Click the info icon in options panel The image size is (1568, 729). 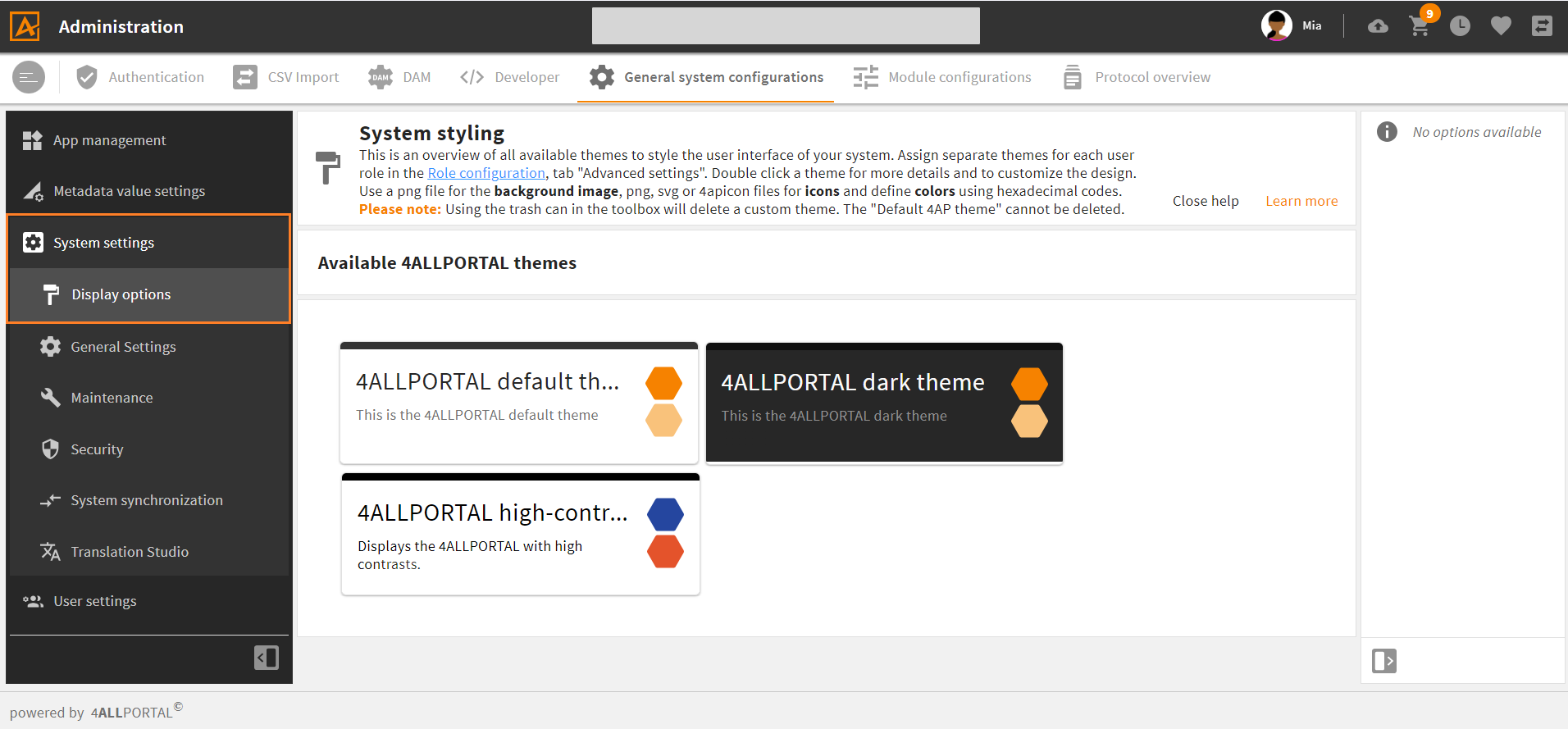(x=1387, y=132)
